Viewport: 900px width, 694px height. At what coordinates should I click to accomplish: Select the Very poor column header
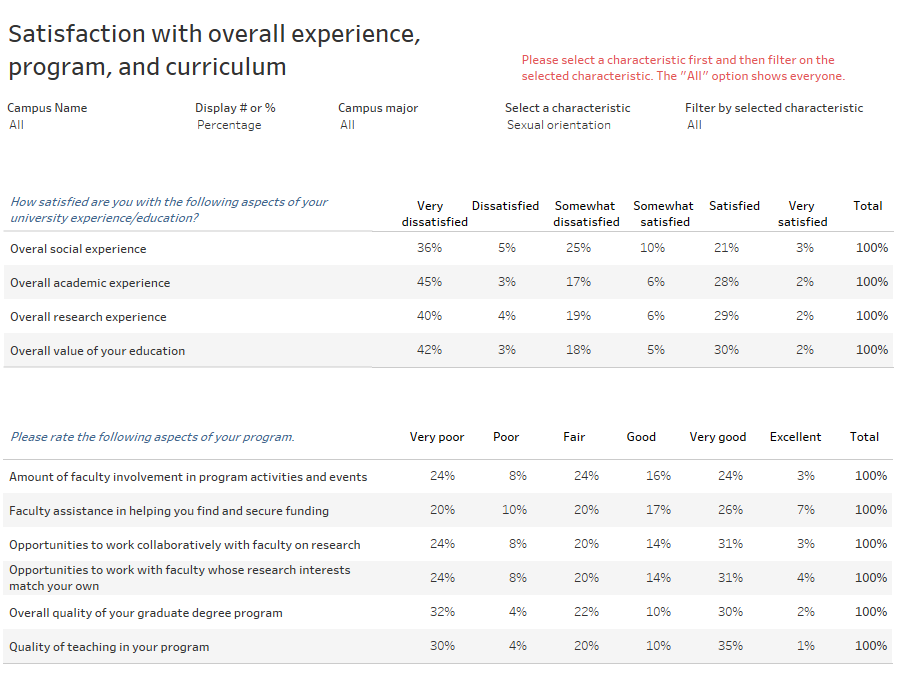click(437, 437)
